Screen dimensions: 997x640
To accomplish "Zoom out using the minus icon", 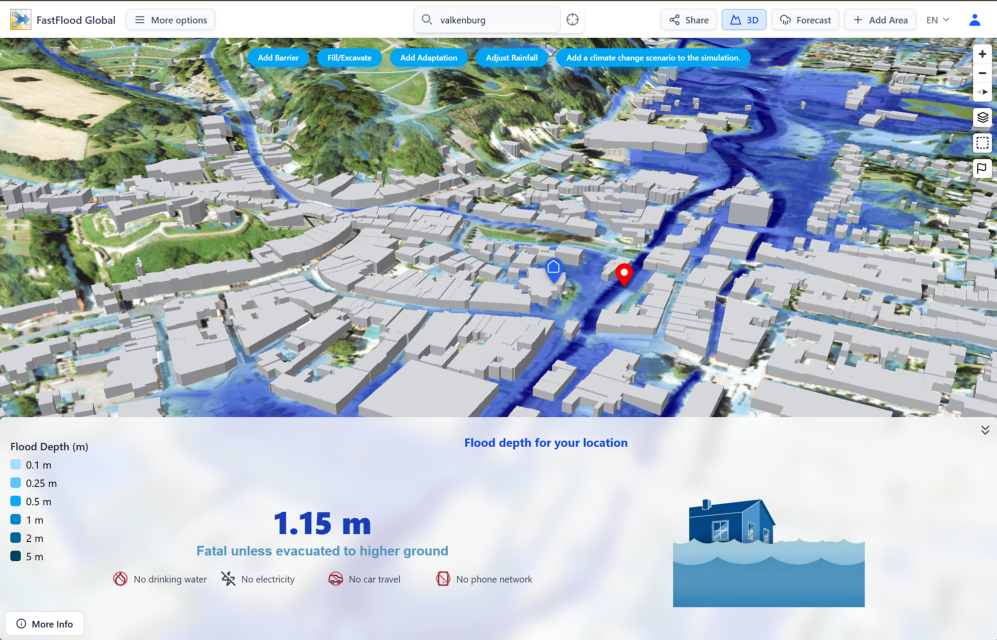I will (x=982, y=72).
